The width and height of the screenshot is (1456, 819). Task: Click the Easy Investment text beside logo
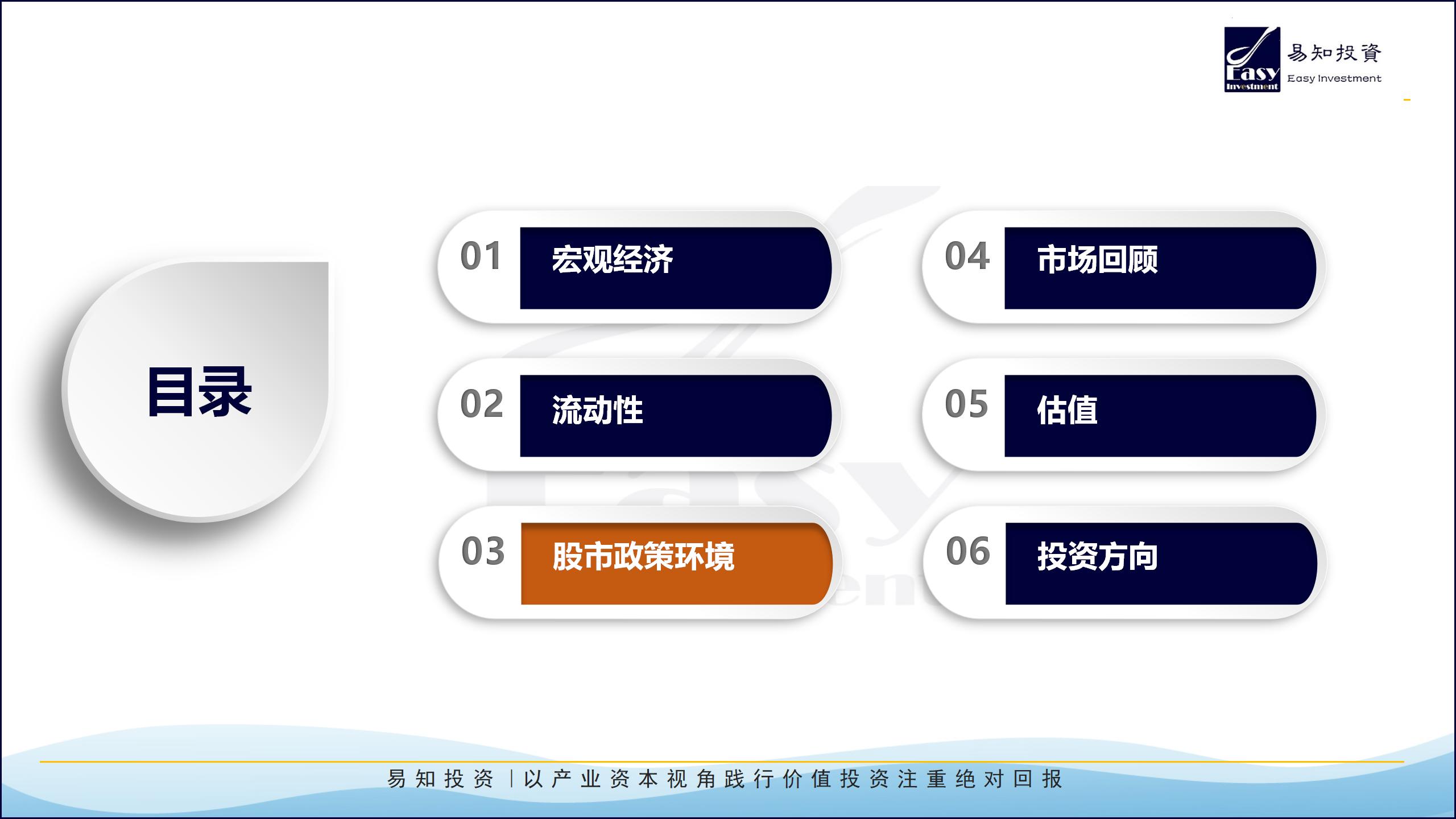pyautogui.click(x=1334, y=78)
